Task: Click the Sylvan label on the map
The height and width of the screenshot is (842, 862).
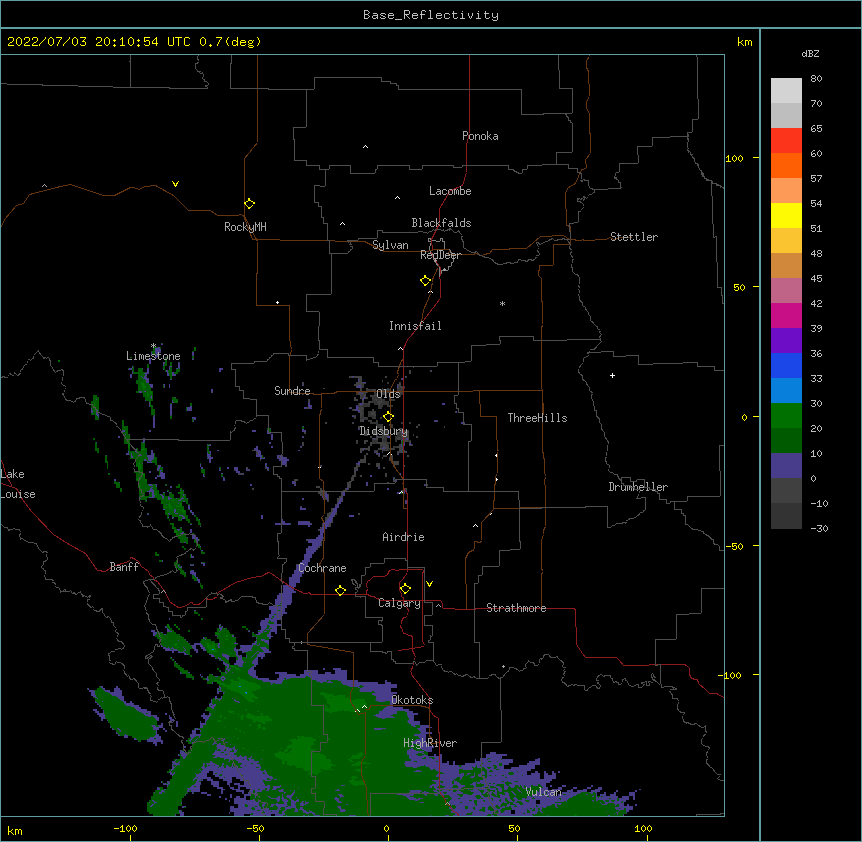Action: coord(390,245)
